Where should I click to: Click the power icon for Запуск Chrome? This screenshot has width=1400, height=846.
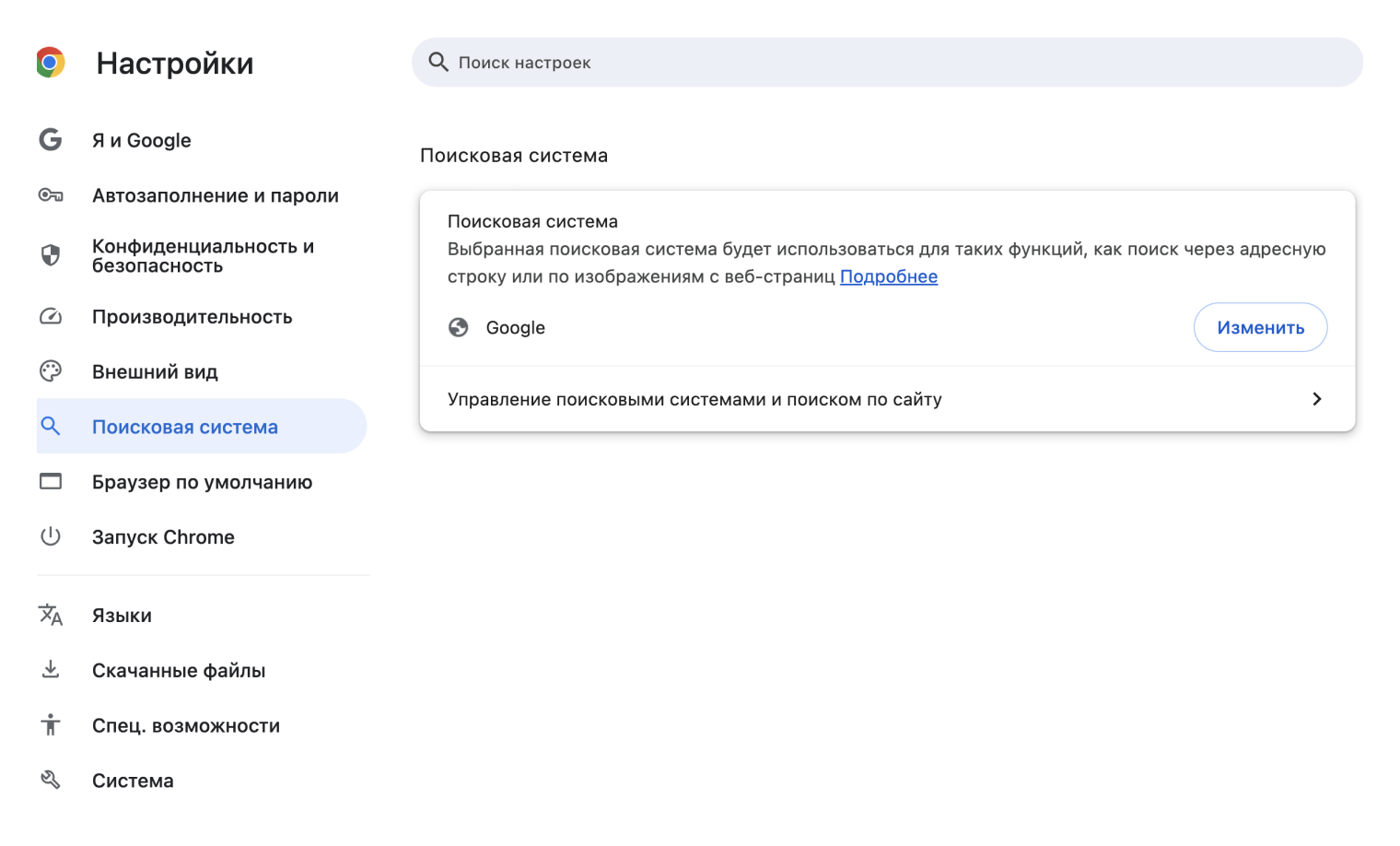[51, 536]
